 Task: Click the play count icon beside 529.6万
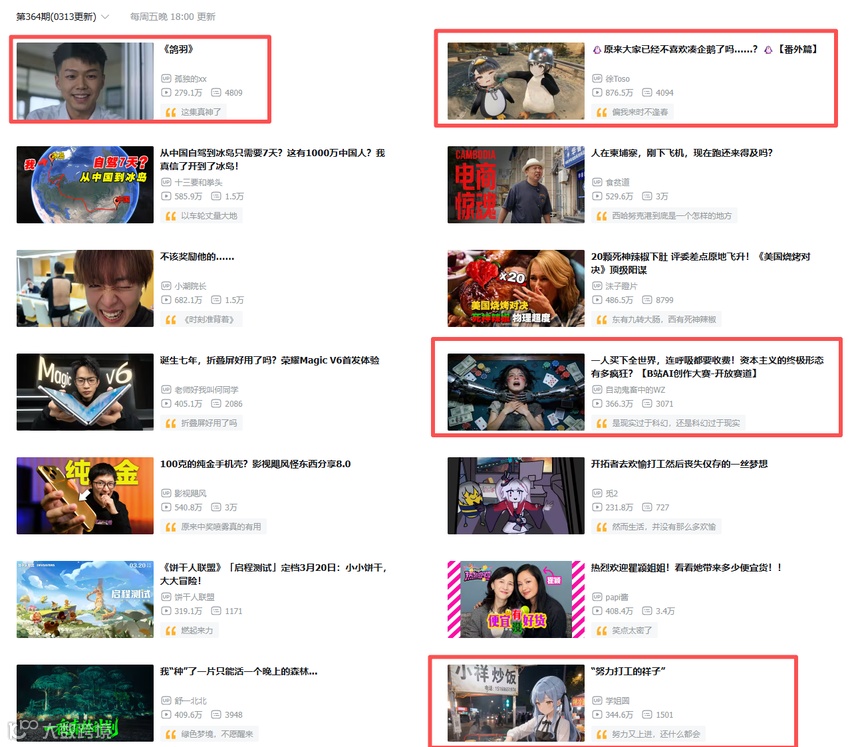point(597,196)
